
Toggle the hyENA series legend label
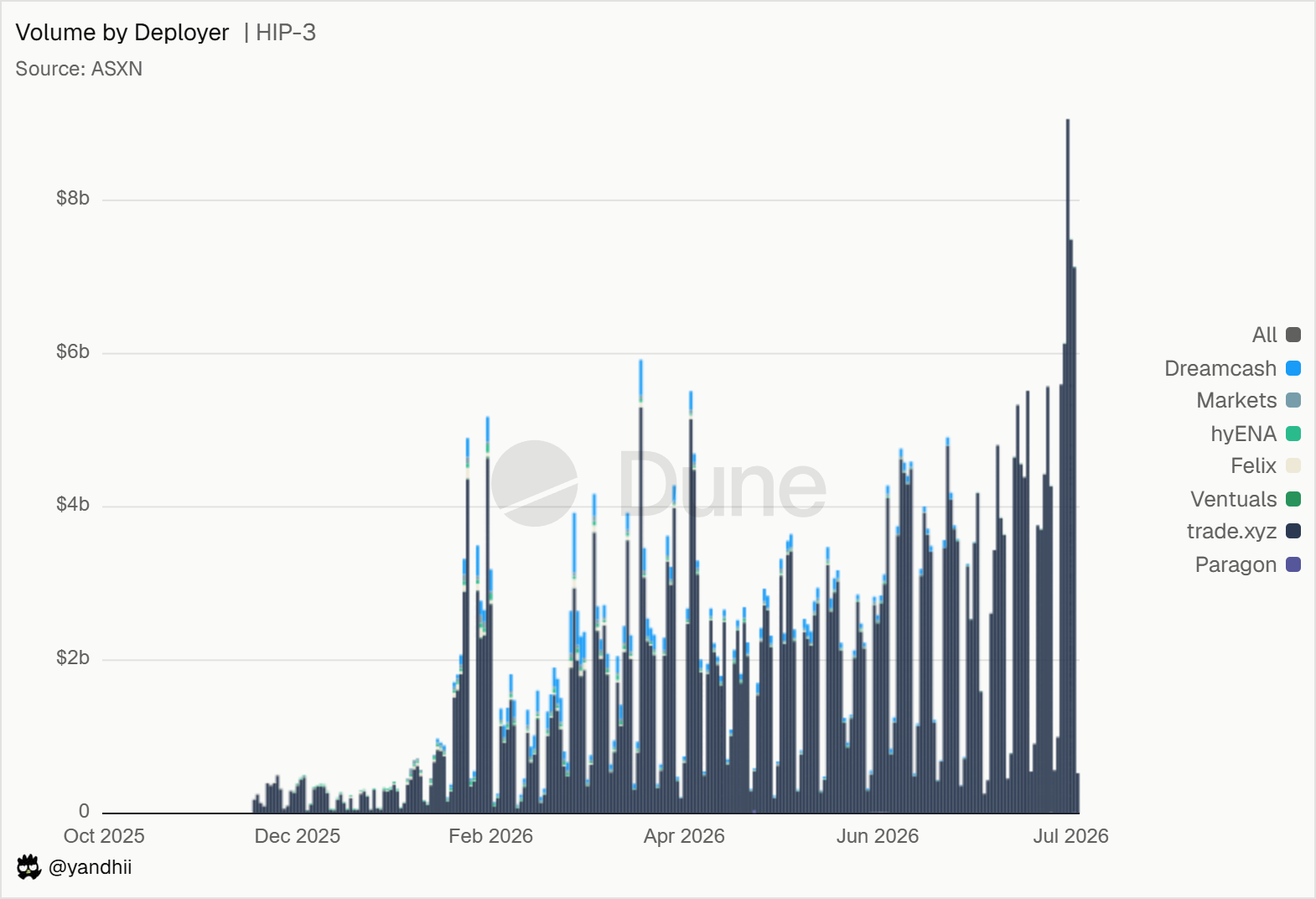pyautogui.click(x=1243, y=434)
